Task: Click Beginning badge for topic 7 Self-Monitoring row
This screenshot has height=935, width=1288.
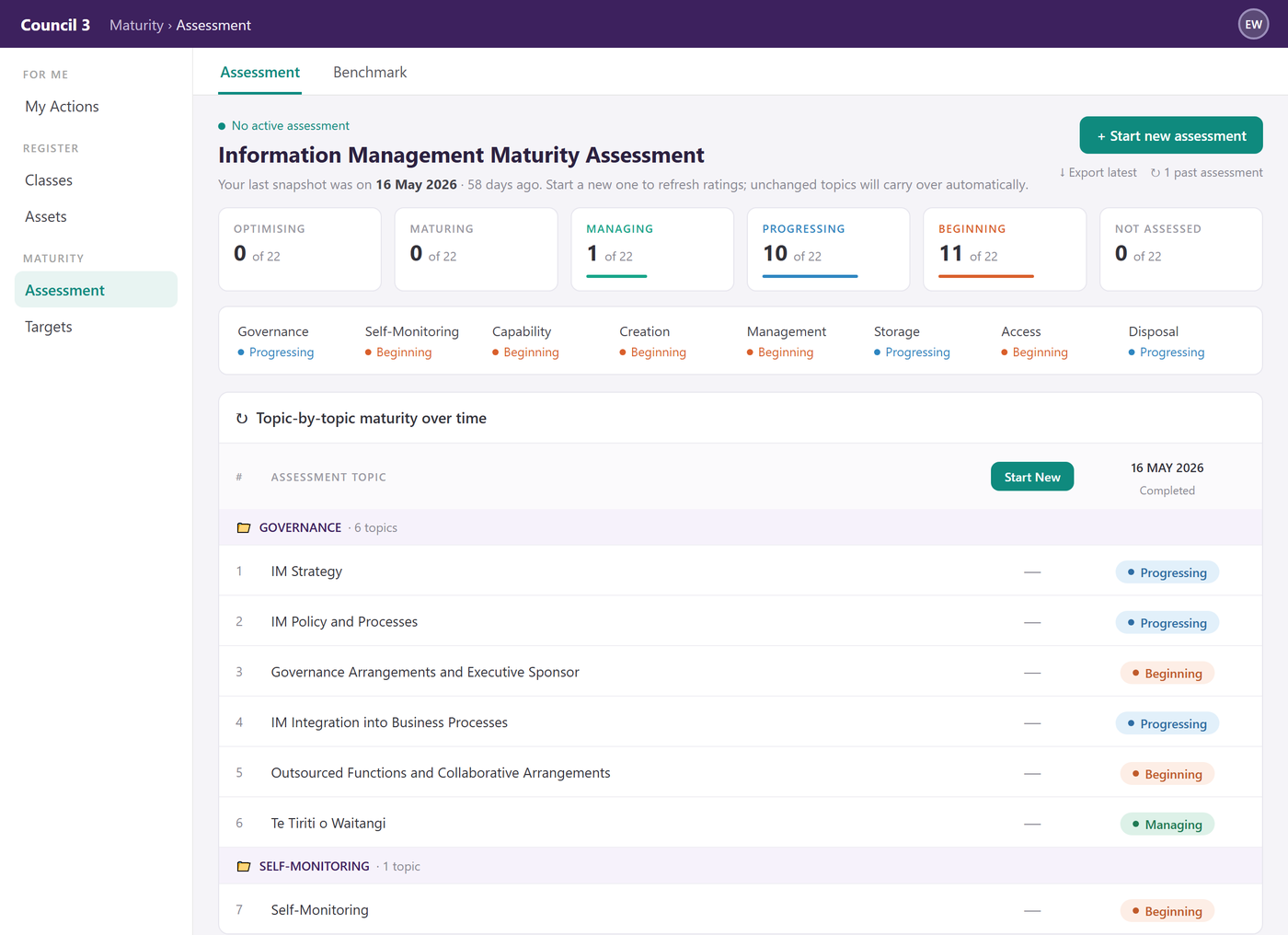Action: [1167, 911]
